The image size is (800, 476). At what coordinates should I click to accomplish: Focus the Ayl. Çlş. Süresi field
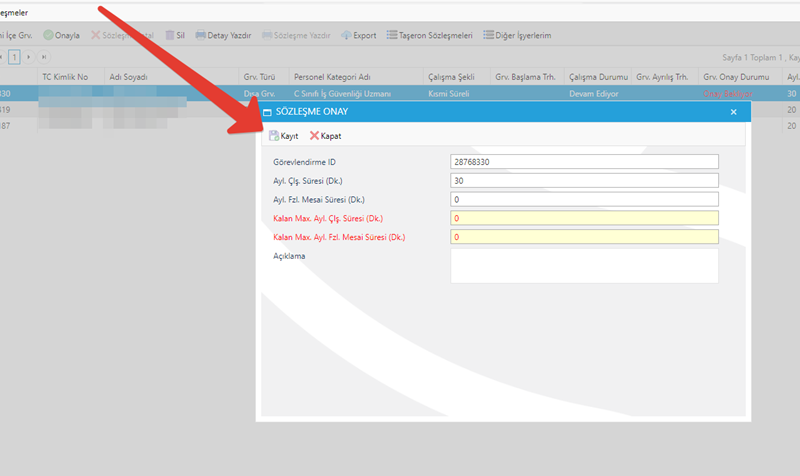(x=585, y=181)
